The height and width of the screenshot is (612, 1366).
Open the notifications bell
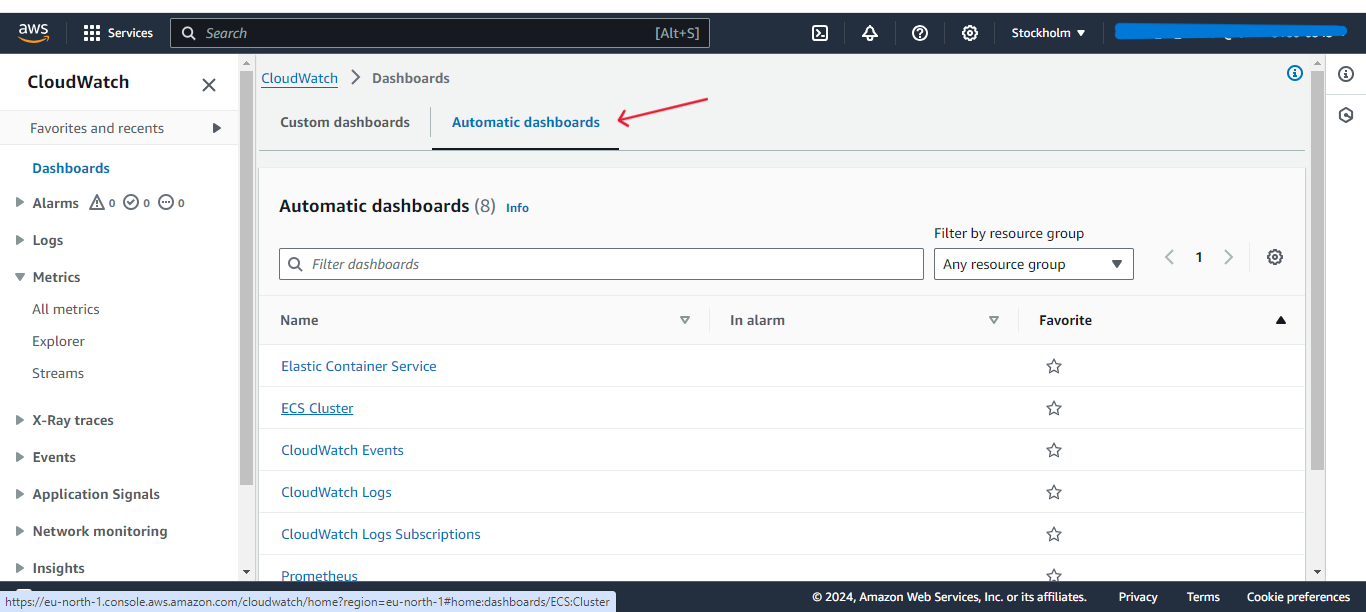click(870, 33)
